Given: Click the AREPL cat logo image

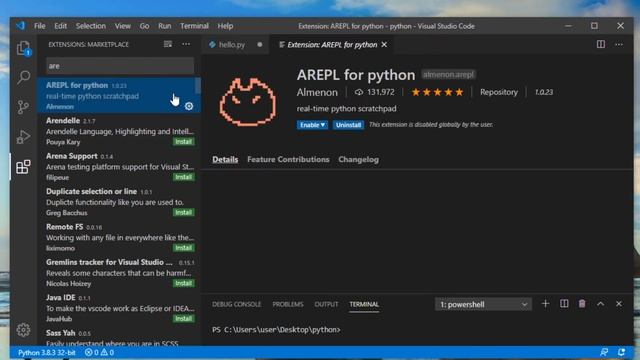Looking at the screenshot, I should (x=247, y=102).
